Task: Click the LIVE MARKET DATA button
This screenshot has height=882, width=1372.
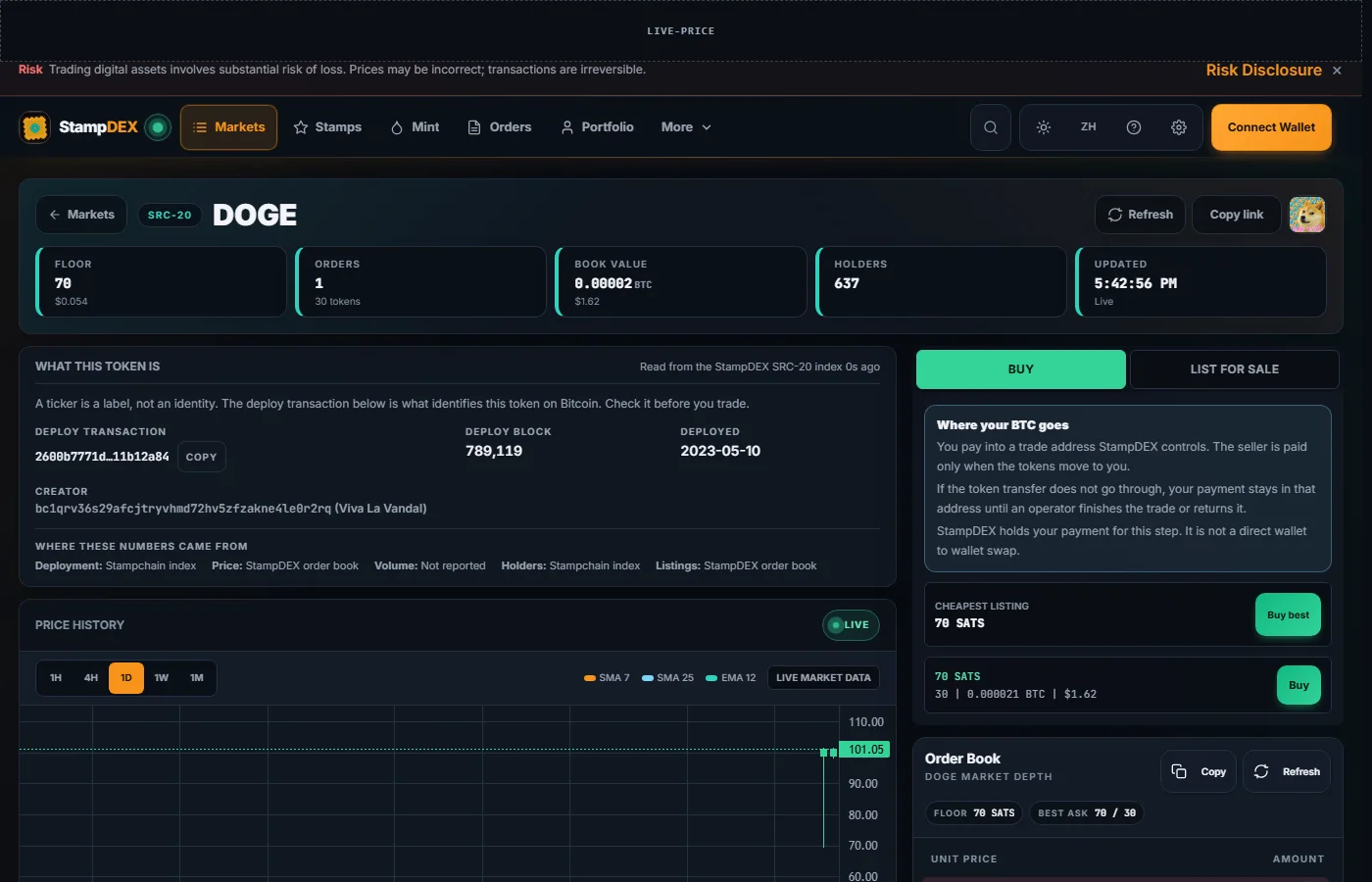Action: click(x=823, y=678)
